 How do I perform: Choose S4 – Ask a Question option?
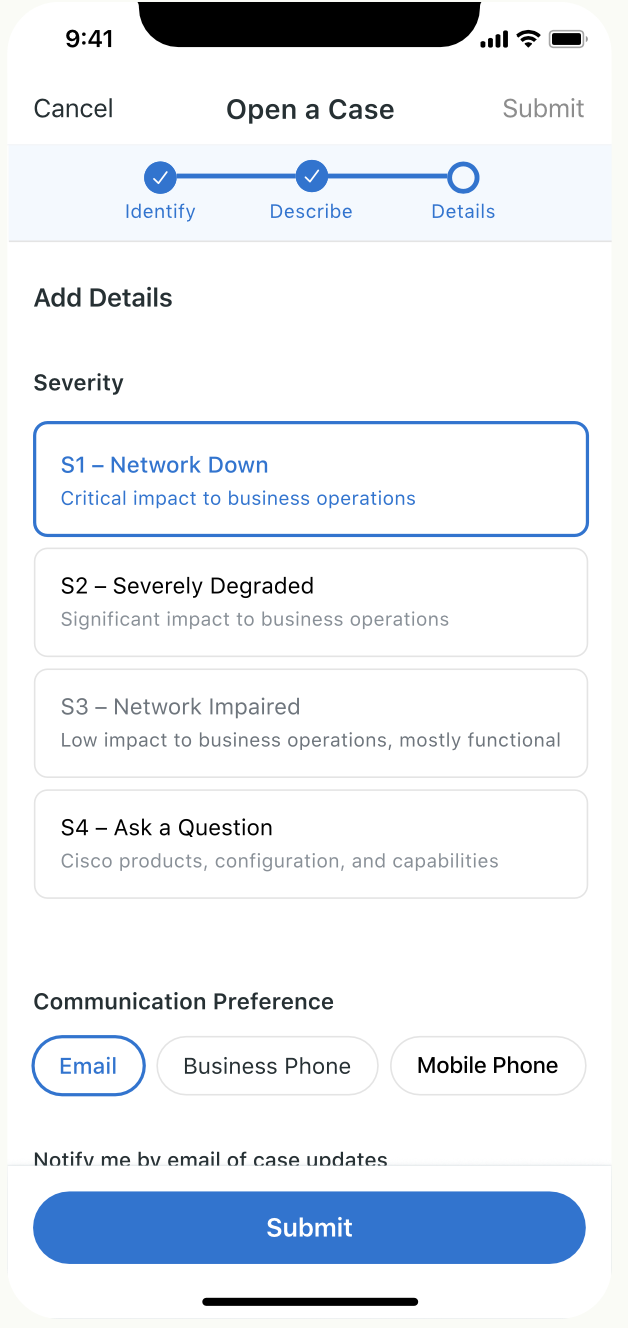(311, 844)
